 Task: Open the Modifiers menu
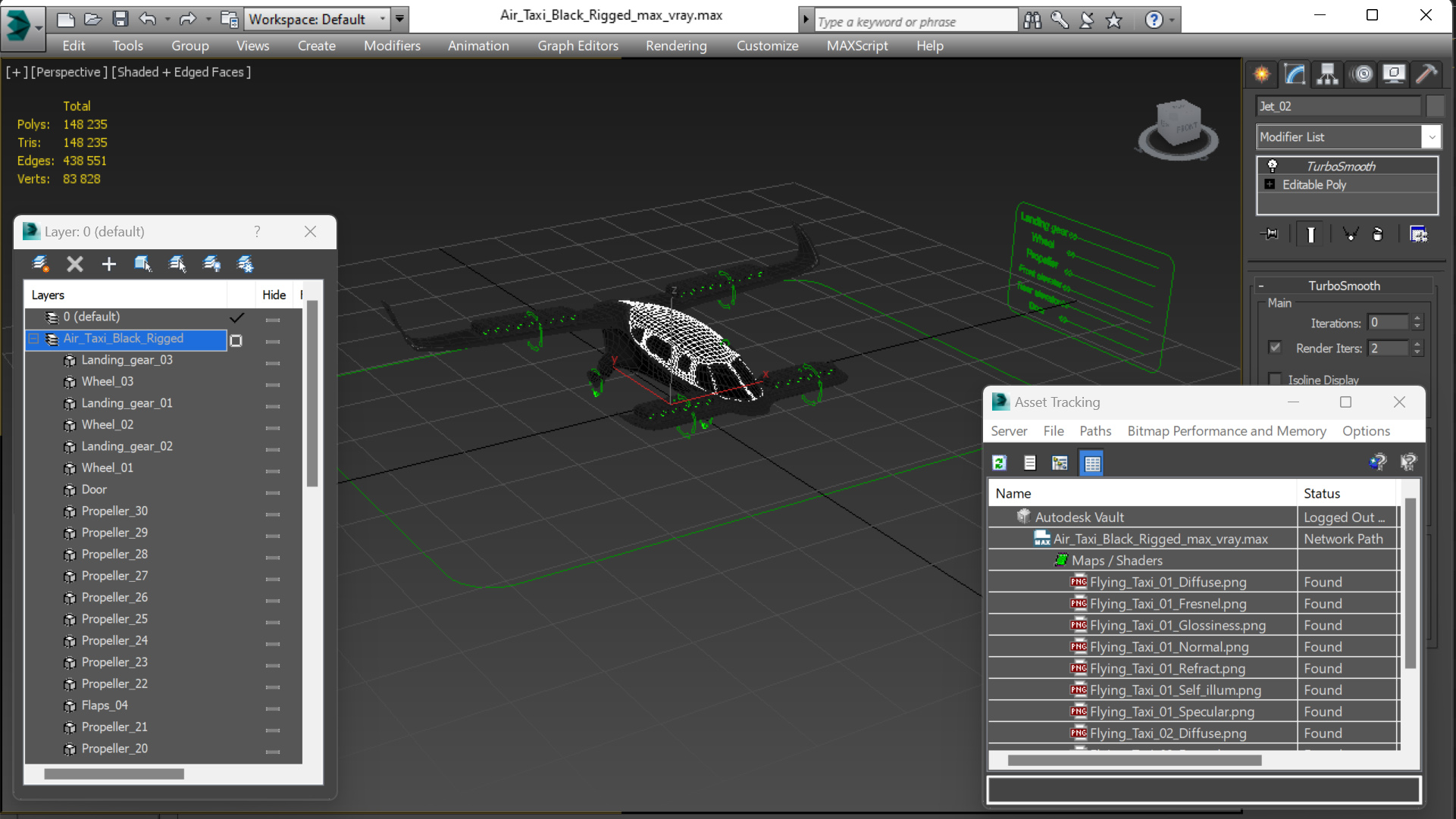392,45
